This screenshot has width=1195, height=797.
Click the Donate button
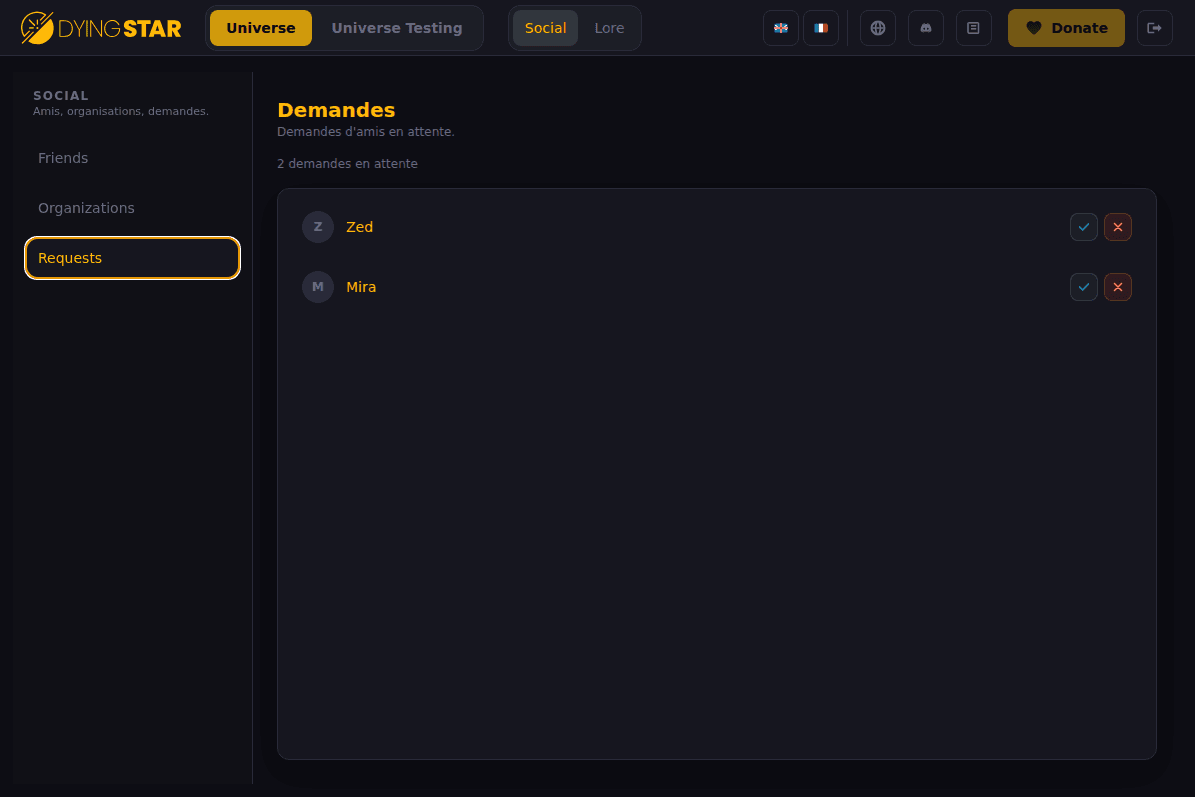point(1066,28)
